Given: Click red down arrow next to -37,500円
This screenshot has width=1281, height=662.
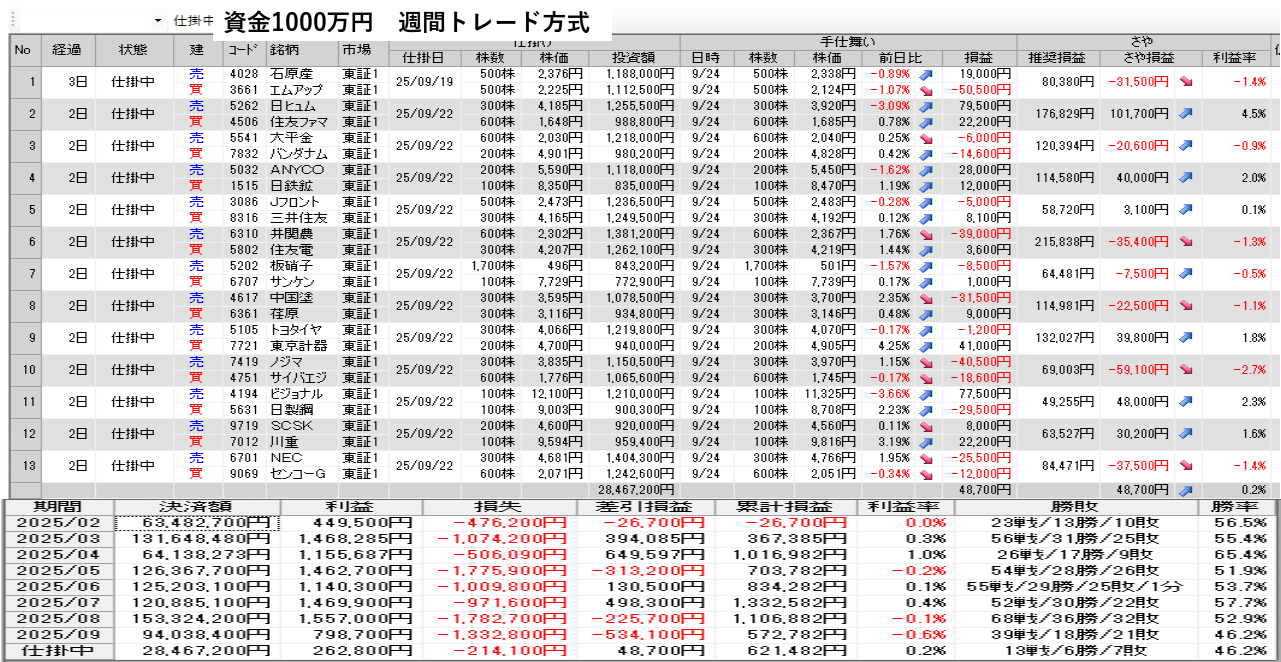Looking at the screenshot, I should click(x=1186, y=466).
